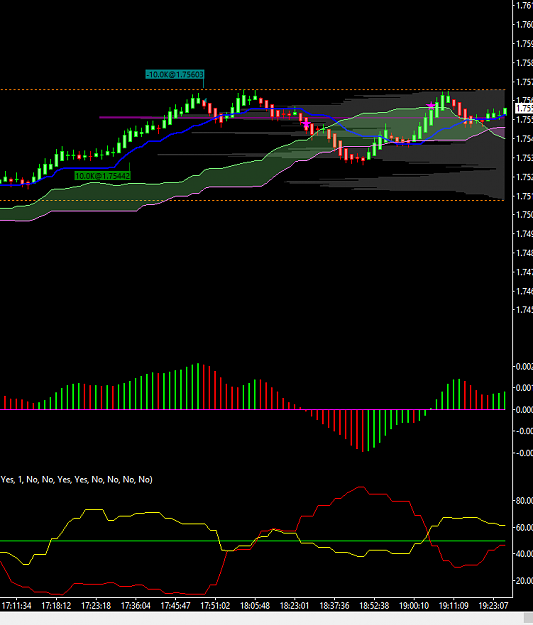533x625 pixels.
Task: Select the upper orange dashed horizontal line
Action: [253, 90]
